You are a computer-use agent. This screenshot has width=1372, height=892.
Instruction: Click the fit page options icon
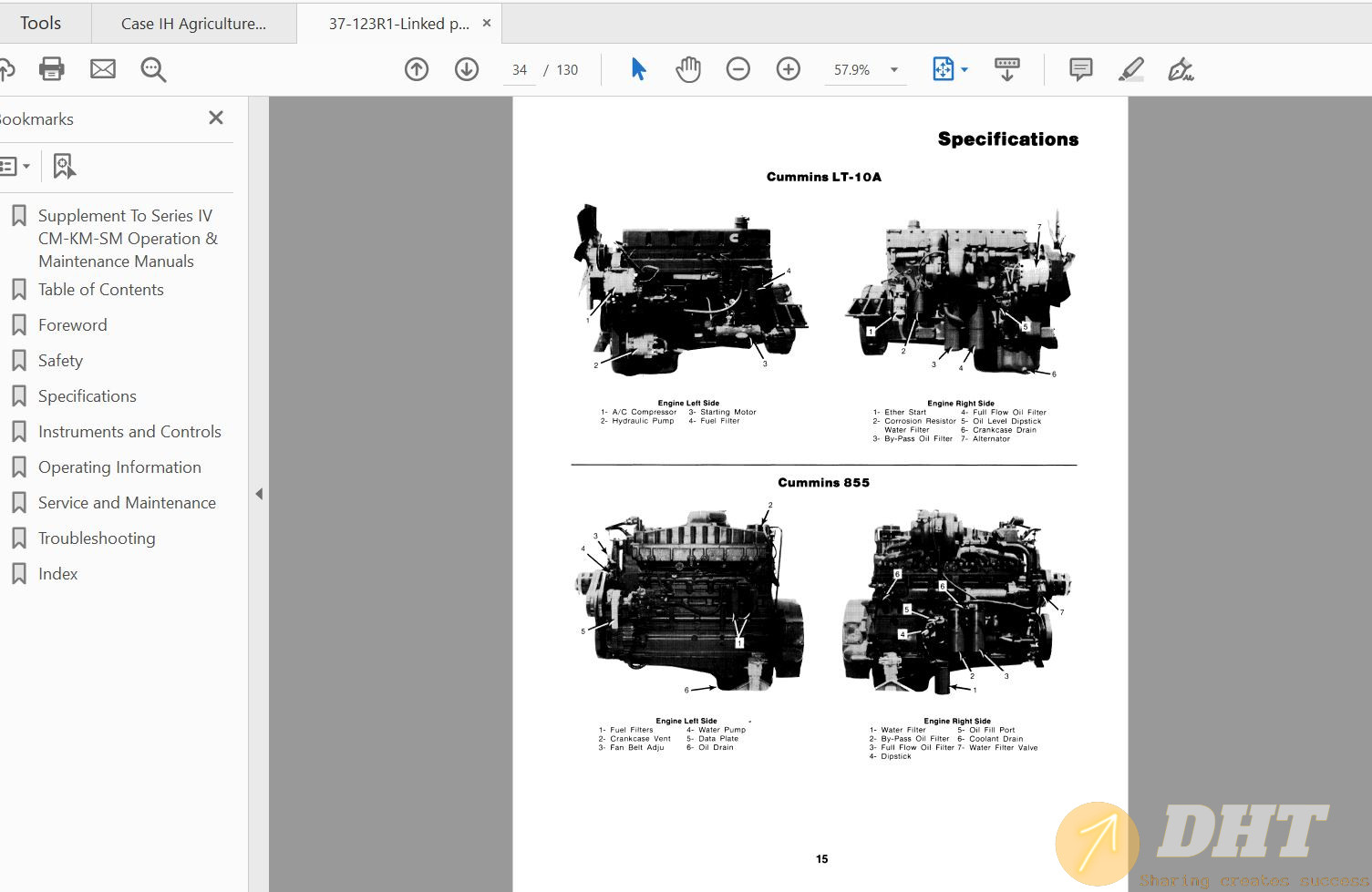tap(943, 69)
